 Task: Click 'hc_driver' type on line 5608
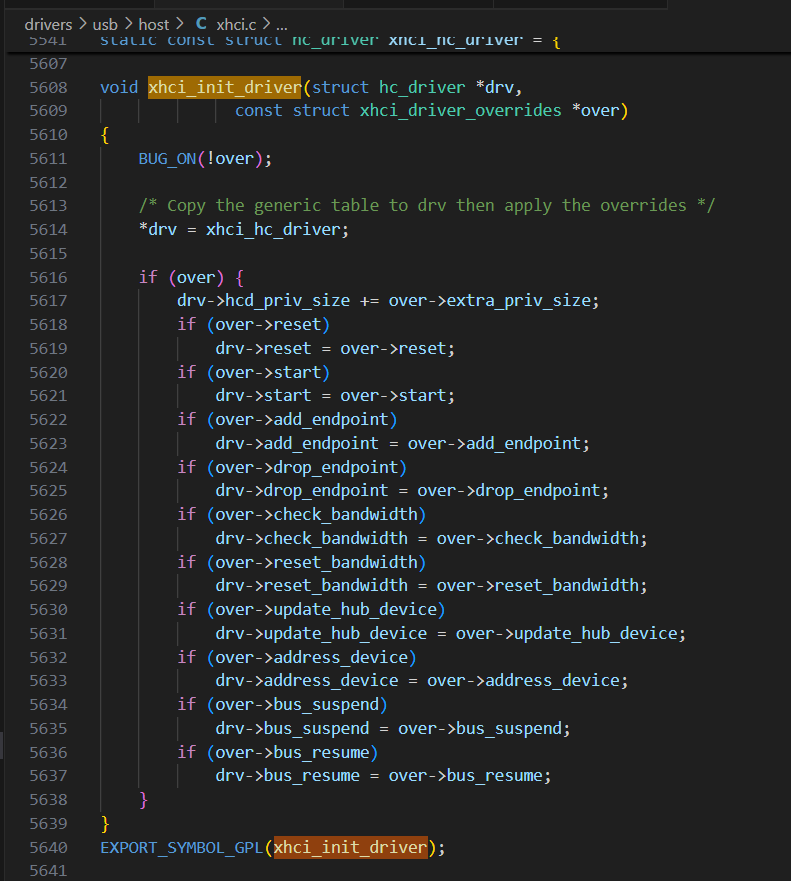422,88
